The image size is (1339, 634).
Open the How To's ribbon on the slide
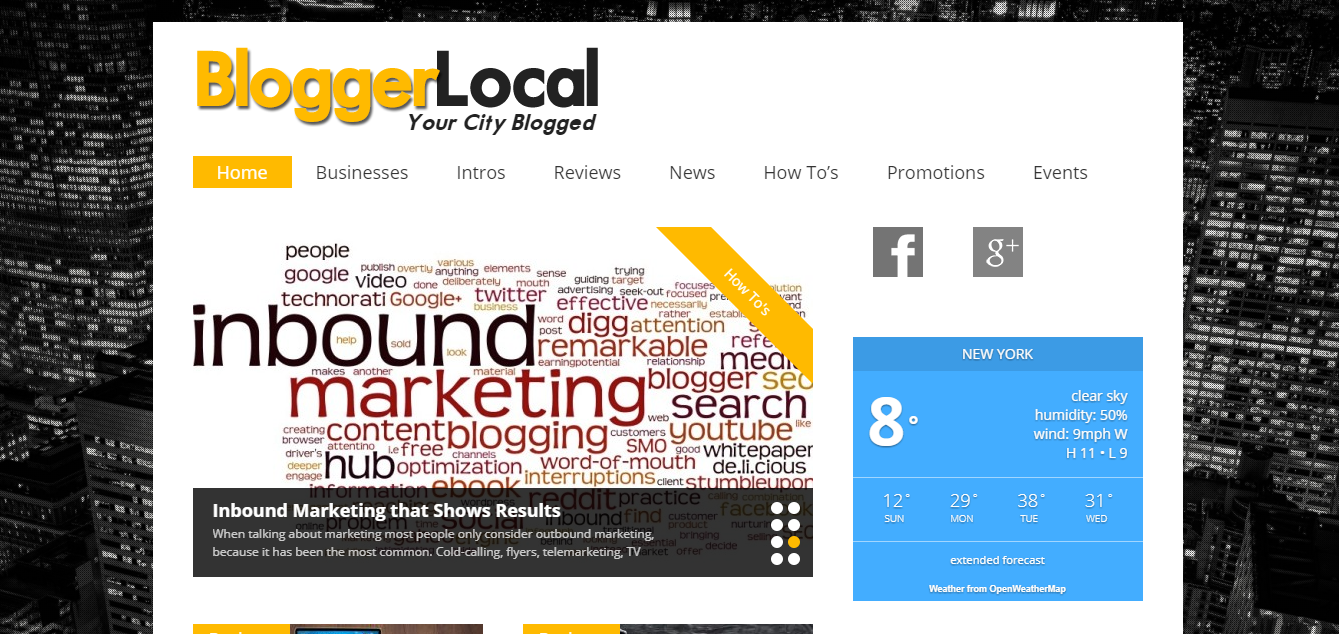(748, 293)
